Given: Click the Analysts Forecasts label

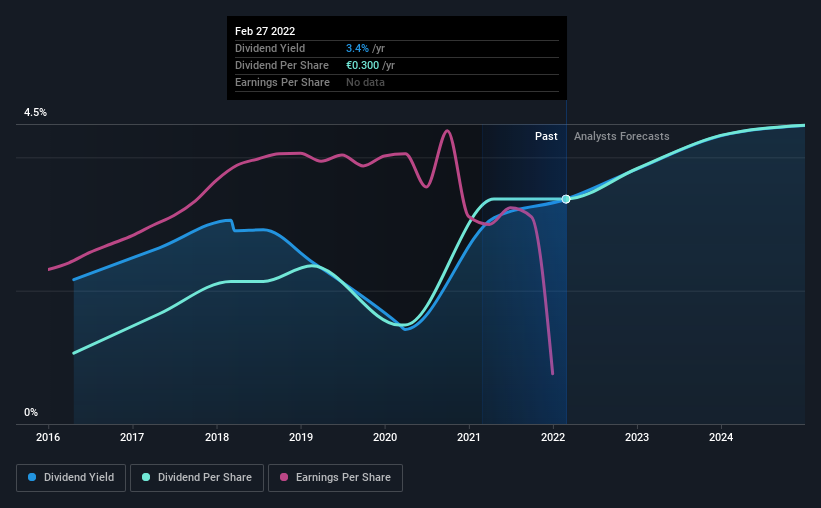Looking at the screenshot, I should [x=622, y=136].
